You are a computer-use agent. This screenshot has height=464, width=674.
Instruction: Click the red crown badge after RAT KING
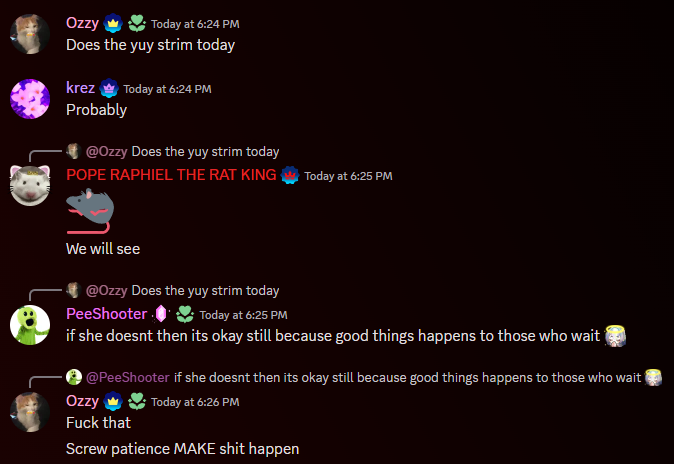[x=290, y=175]
